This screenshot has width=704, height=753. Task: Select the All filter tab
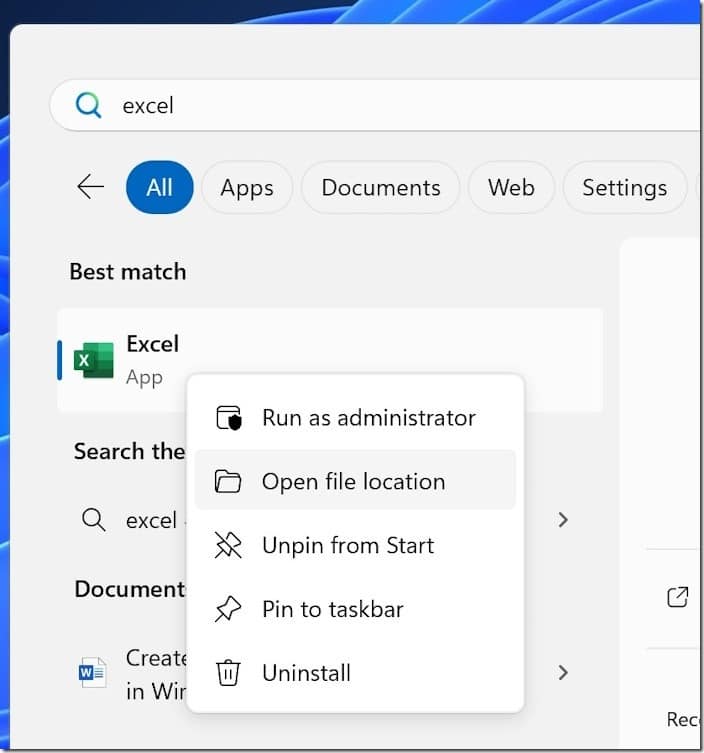pyautogui.click(x=160, y=187)
